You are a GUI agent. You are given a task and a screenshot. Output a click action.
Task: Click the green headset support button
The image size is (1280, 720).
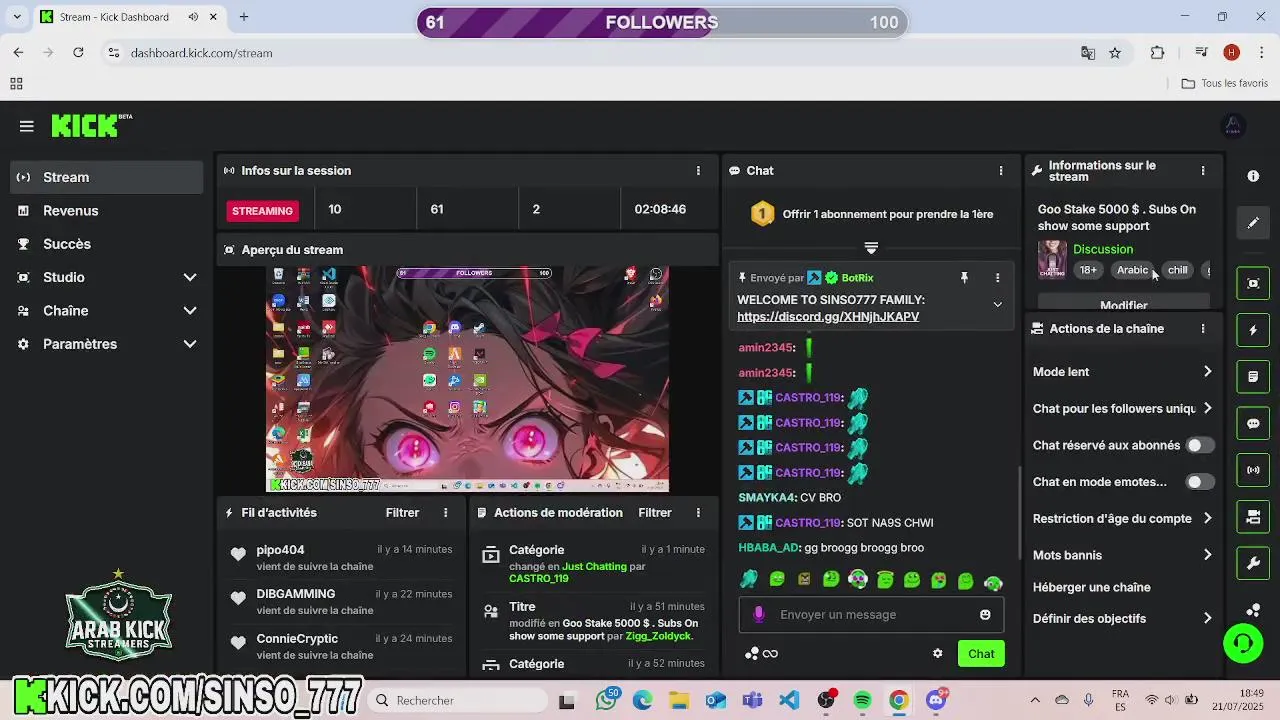(1243, 643)
